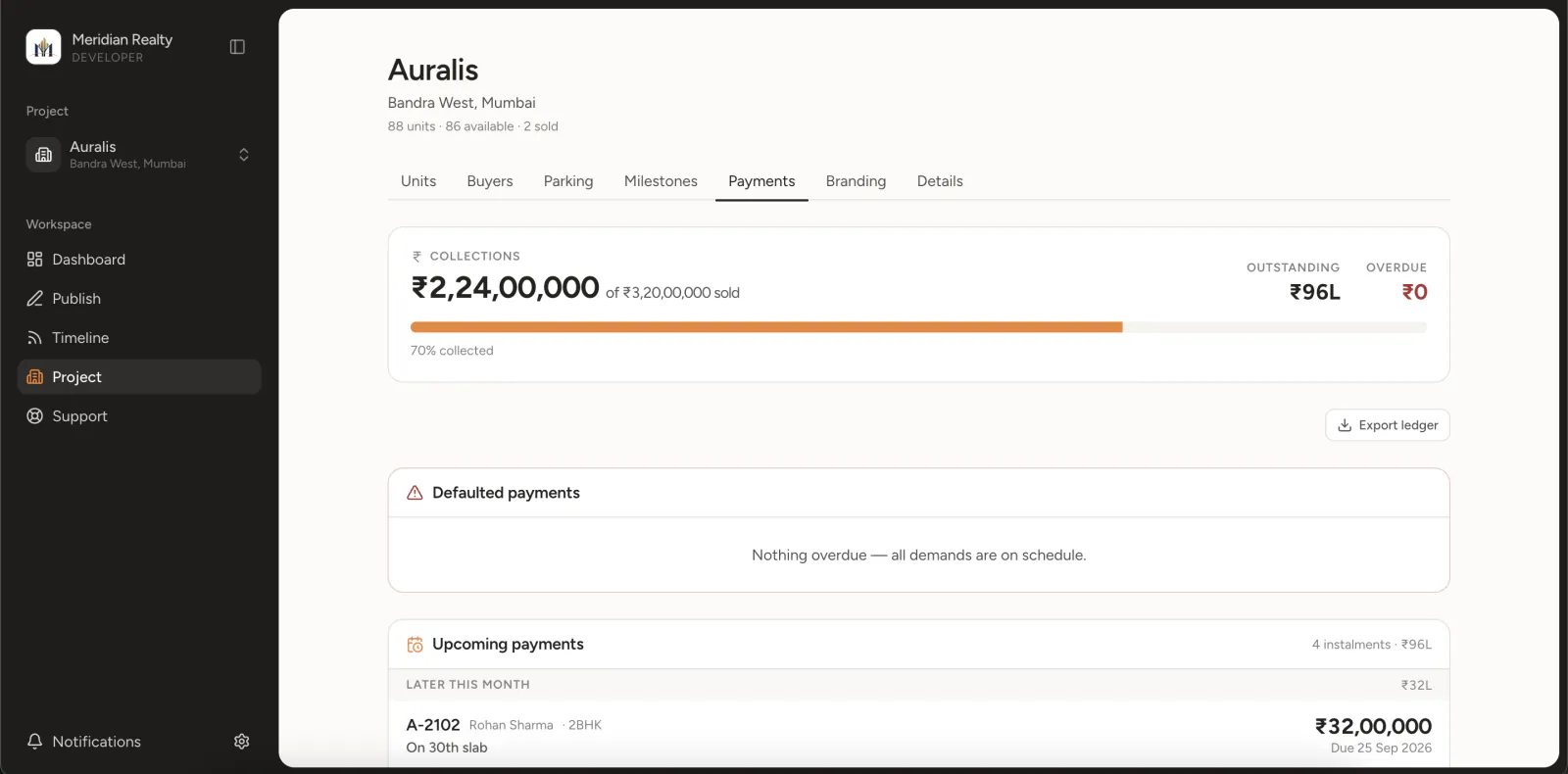The image size is (1568, 774).
Task: Click '4 instalments · ₹96L' summary
Action: pos(1372,645)
